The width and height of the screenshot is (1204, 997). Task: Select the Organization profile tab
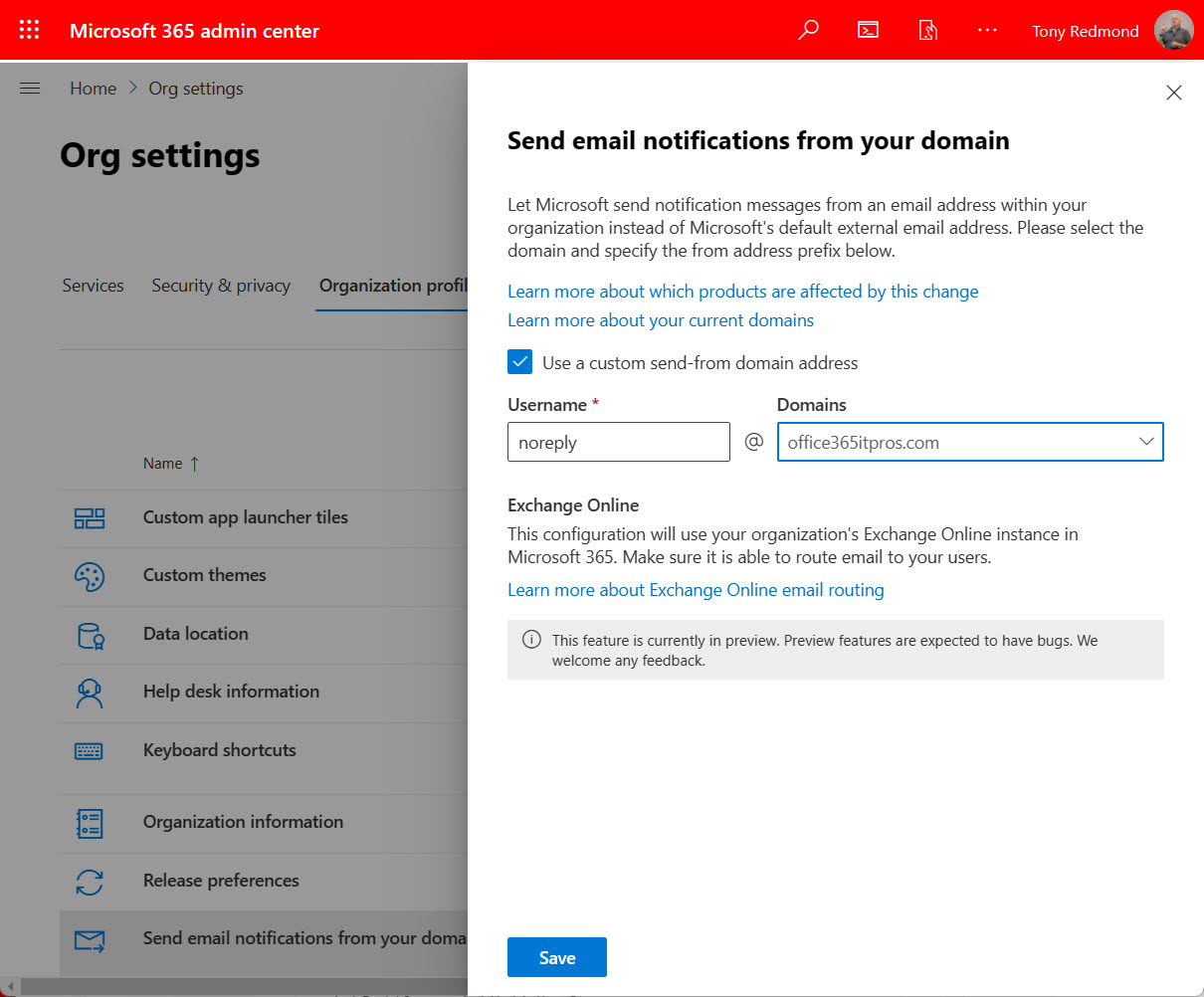click(393, 286)
